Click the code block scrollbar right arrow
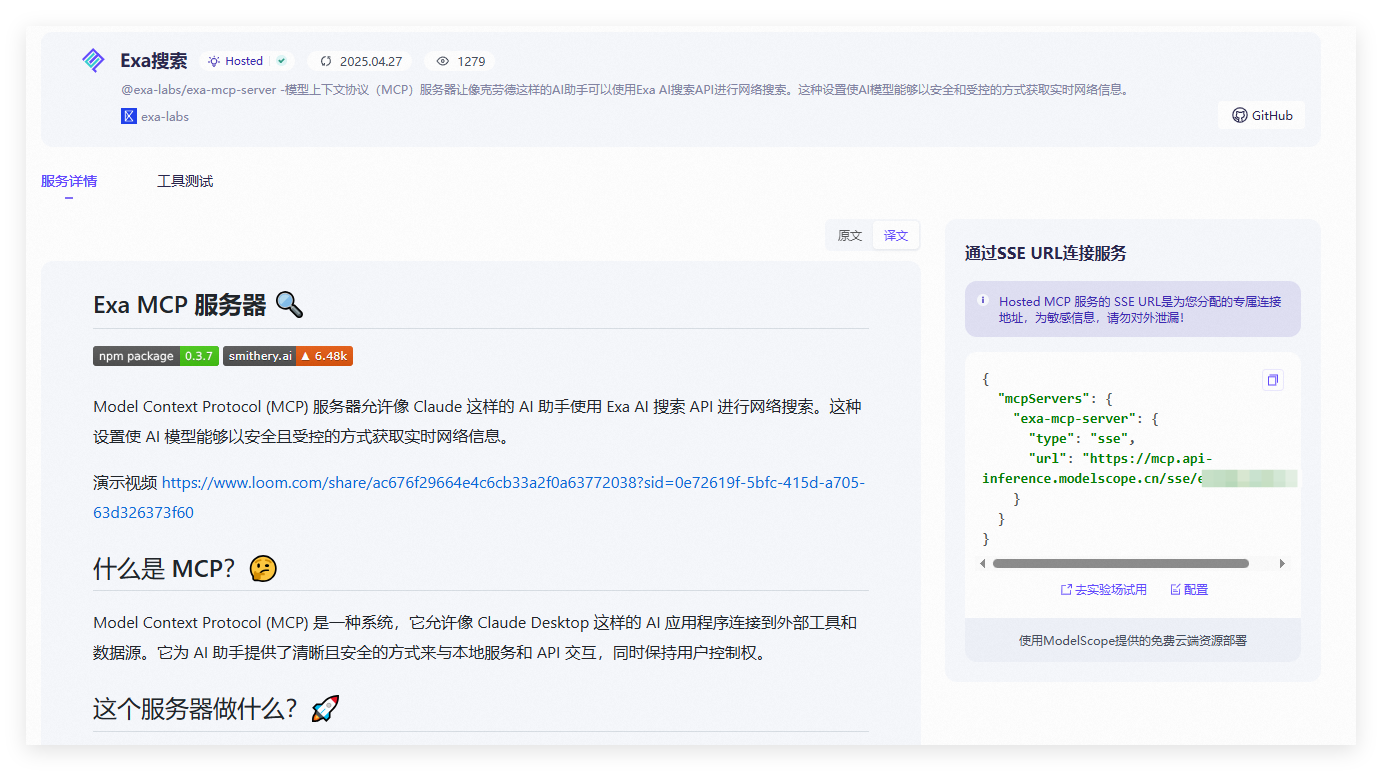This screenshot has height=771, width=1382. (1282, 564)
